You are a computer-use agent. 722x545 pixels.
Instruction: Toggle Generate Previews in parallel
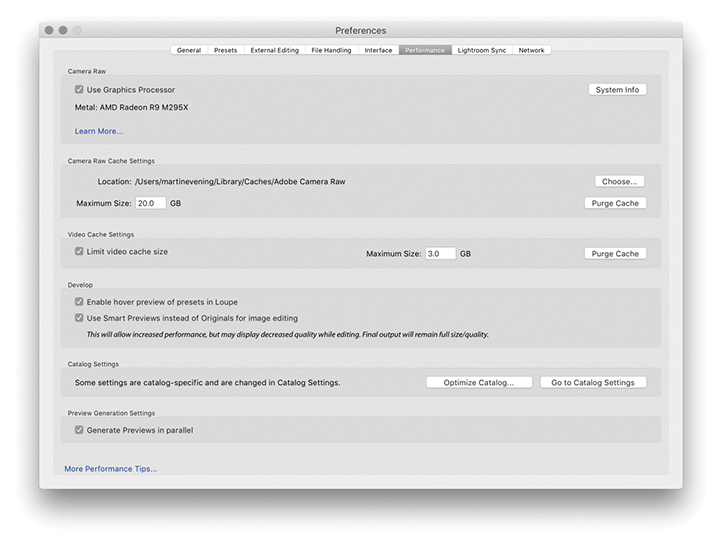pos(79,430)
